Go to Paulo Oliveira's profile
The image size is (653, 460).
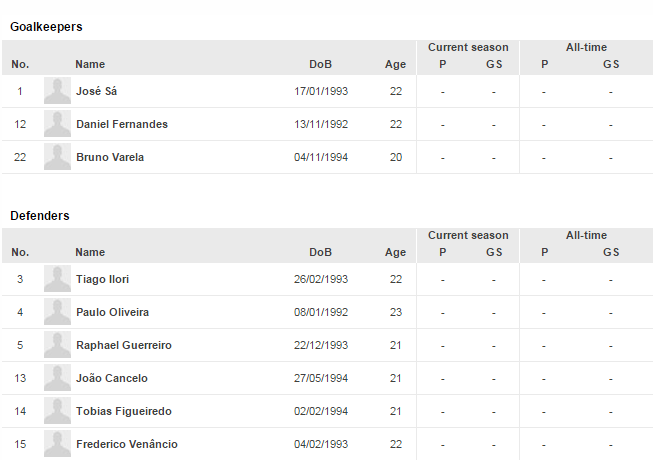113,312
